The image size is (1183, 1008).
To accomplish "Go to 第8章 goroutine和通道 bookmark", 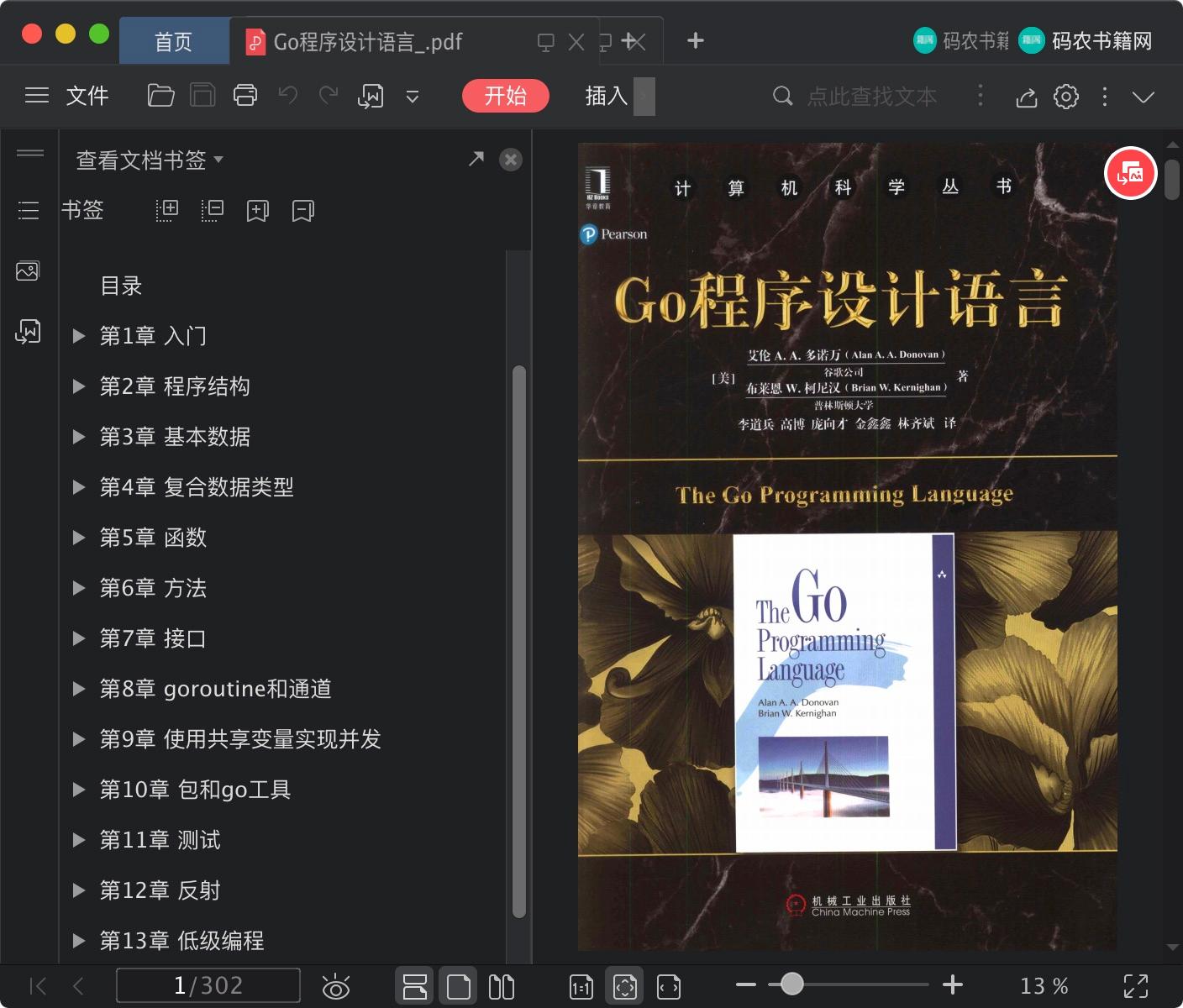I will coord(216,689).
